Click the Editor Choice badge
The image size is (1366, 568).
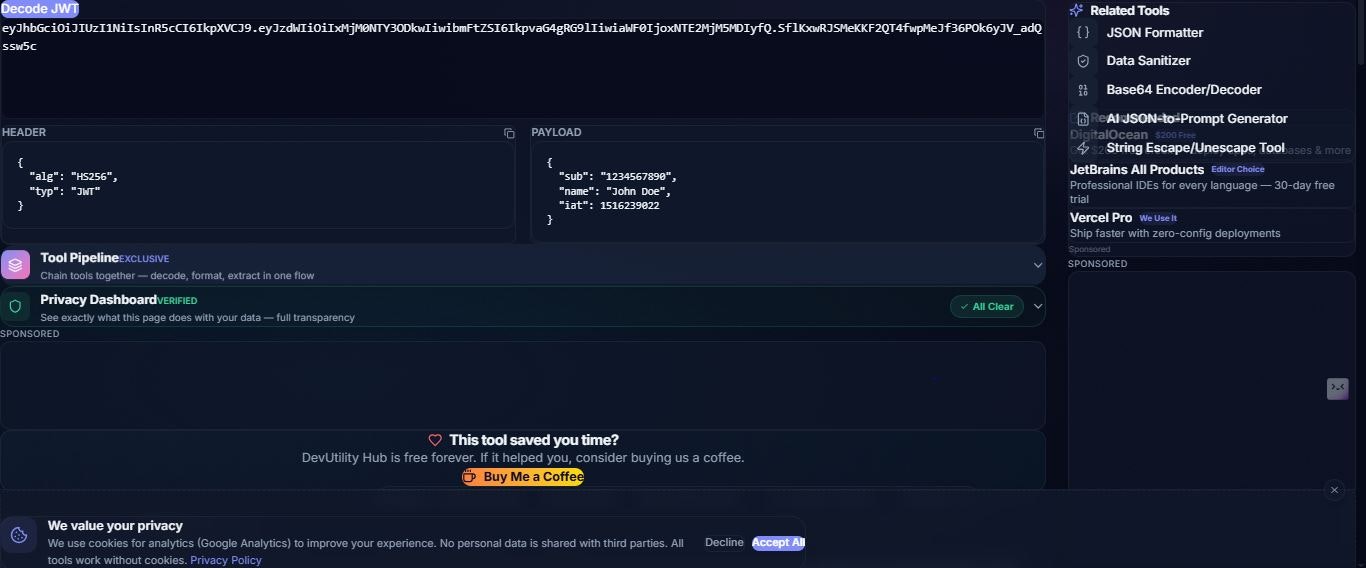coord(1238,170)
